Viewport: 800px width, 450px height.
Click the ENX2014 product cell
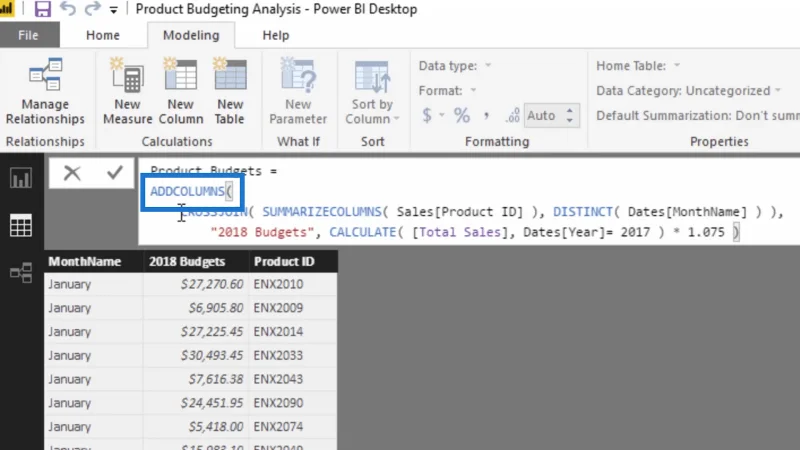pyautogui.click(x=293, y=332)
